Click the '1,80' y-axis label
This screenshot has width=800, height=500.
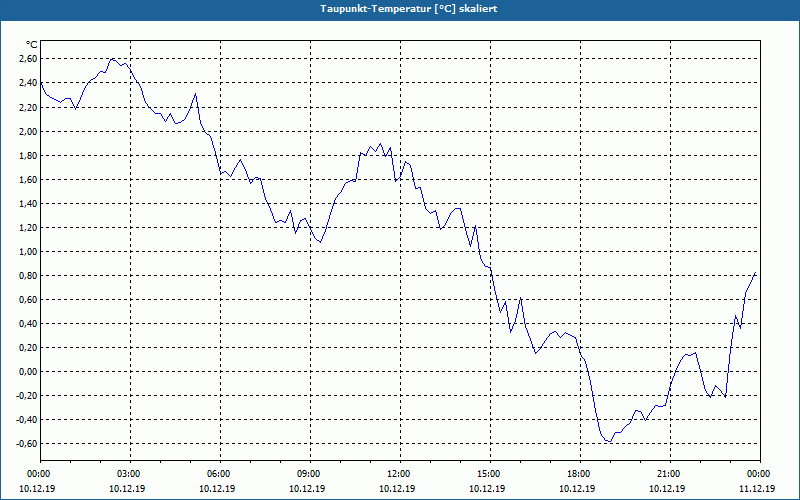[29, 155]
